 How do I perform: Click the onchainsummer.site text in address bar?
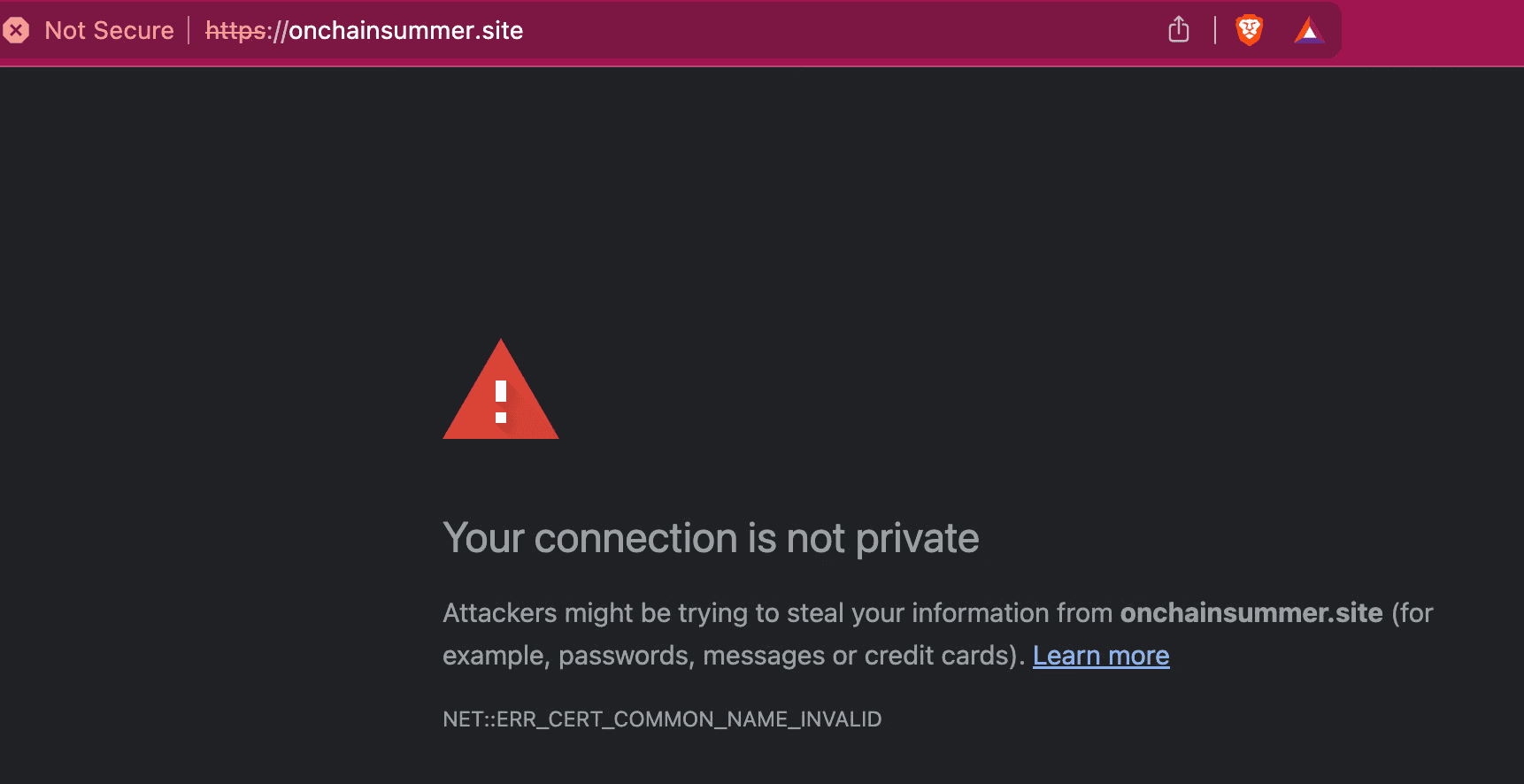tap(405, 31)
